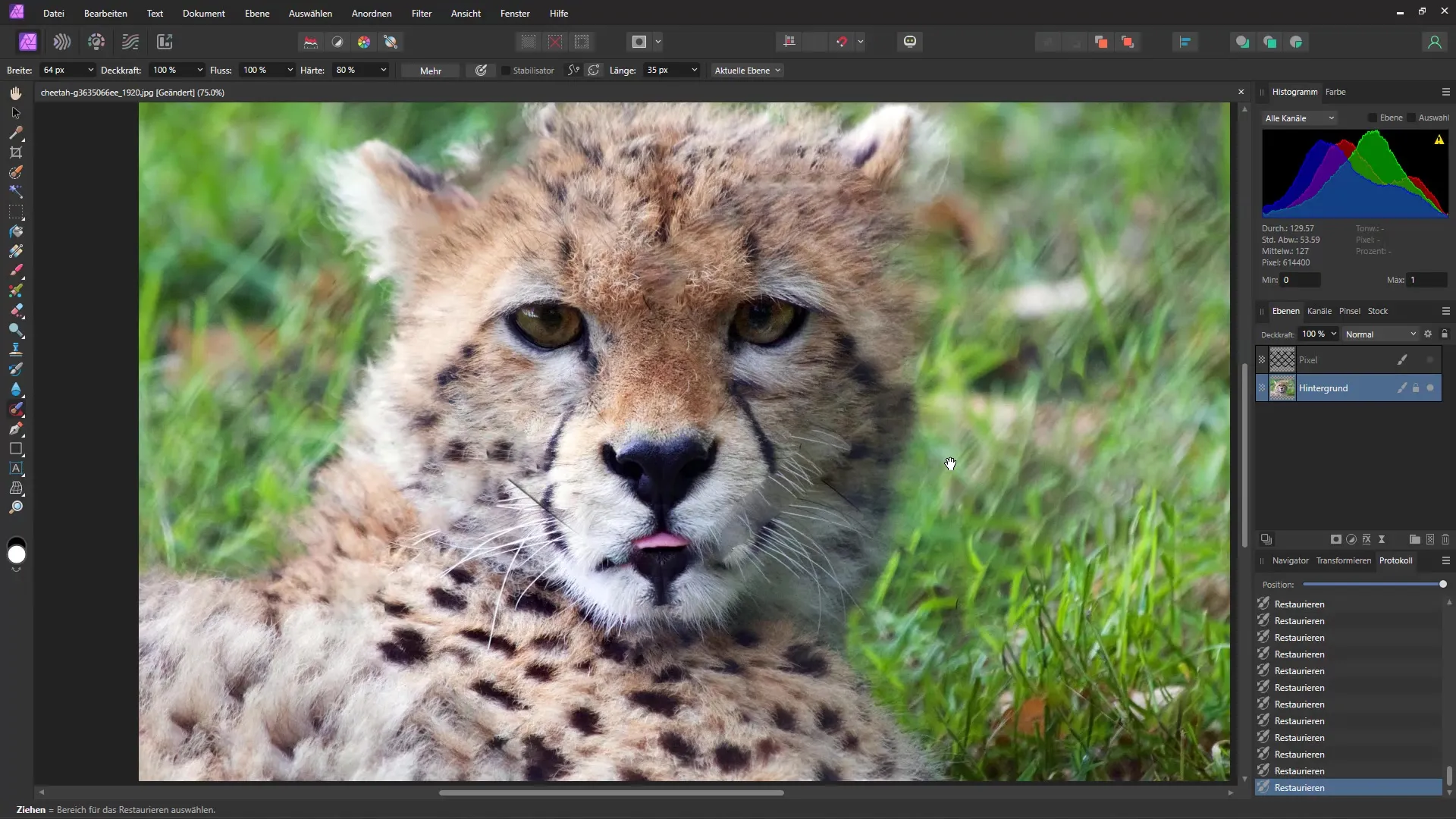
Task: Switch to Tone Mapping Persona
Action: tap(130, 42)
